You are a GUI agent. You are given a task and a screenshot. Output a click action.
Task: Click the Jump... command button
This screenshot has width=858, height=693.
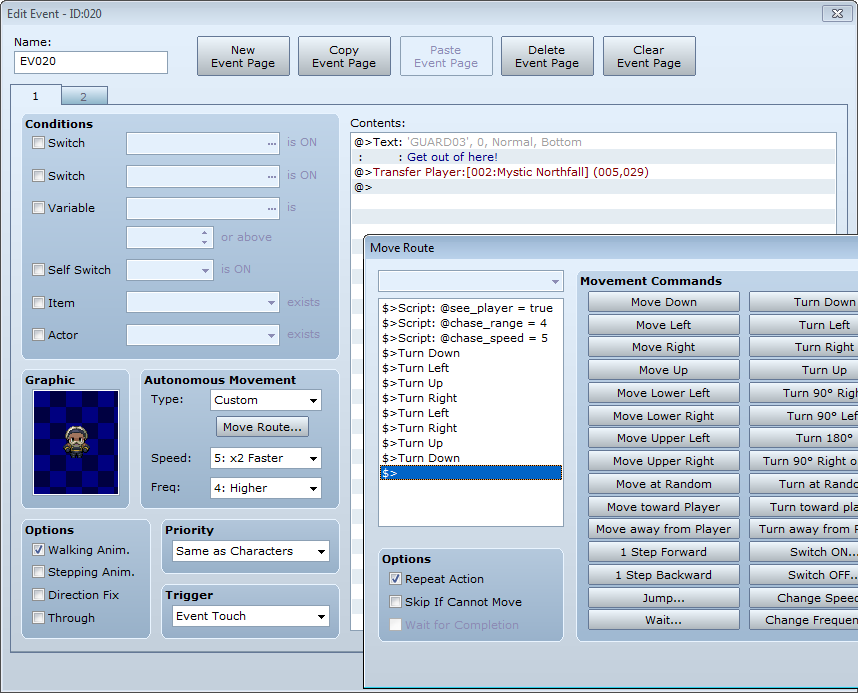coord(664,598)
